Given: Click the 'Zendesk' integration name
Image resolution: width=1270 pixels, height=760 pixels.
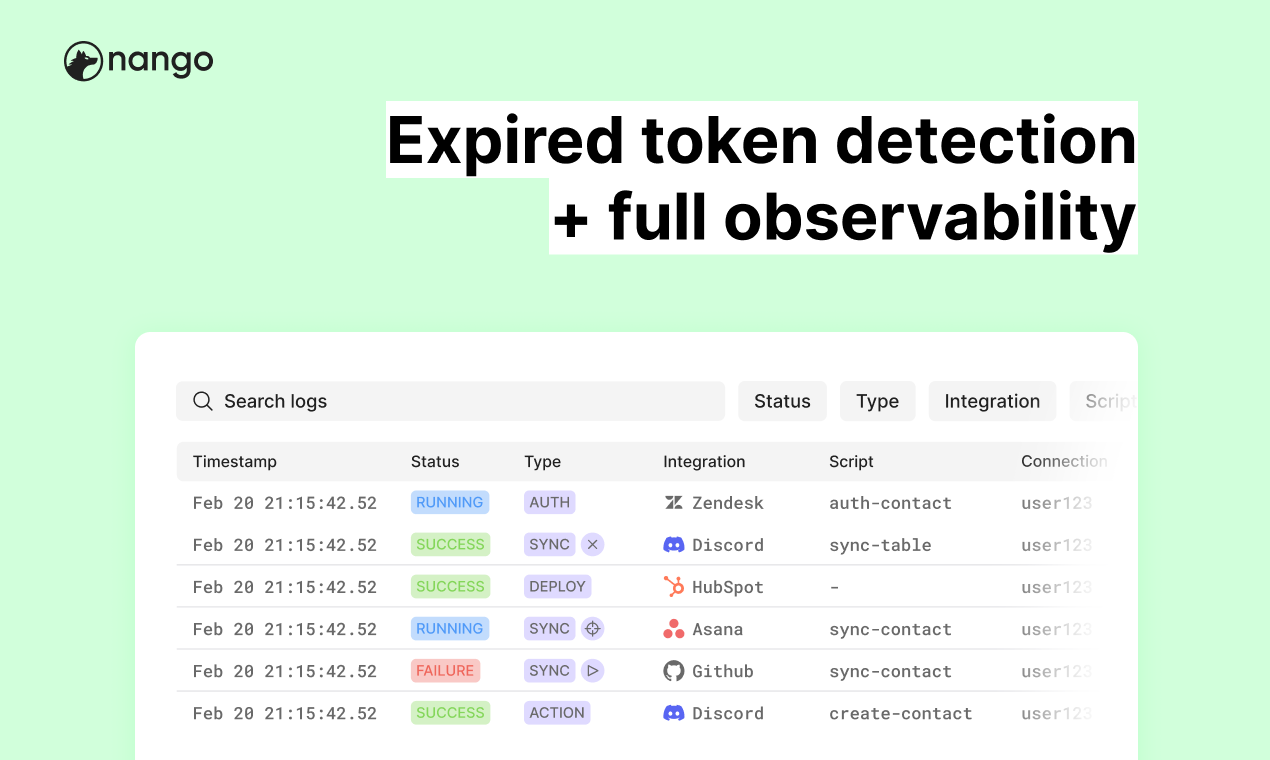Looking at the screenshot, I should pyautogui.click(x=728, y=503).
